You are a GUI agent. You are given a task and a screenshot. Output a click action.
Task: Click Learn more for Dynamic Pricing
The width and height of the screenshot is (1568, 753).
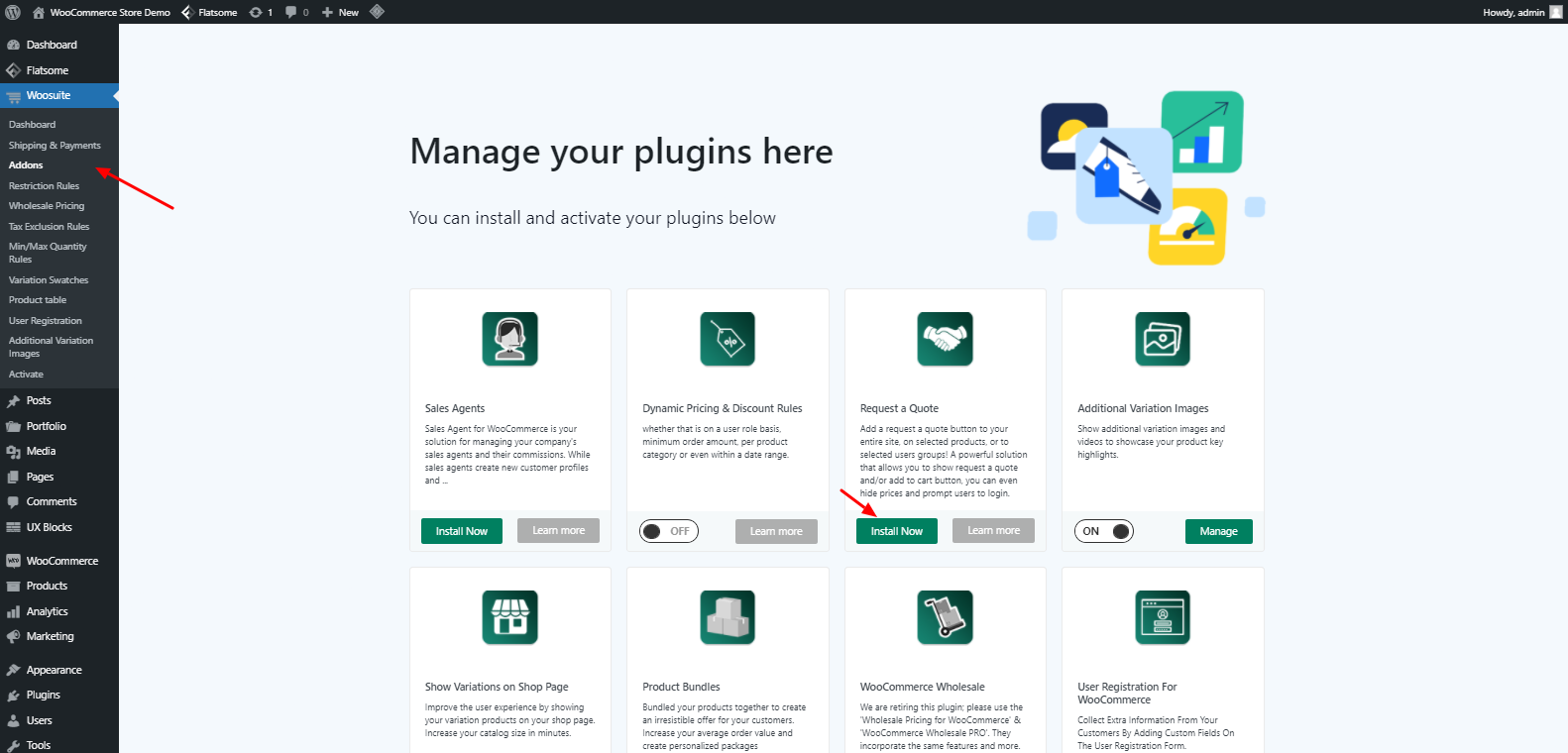click(x=776, y=532)
